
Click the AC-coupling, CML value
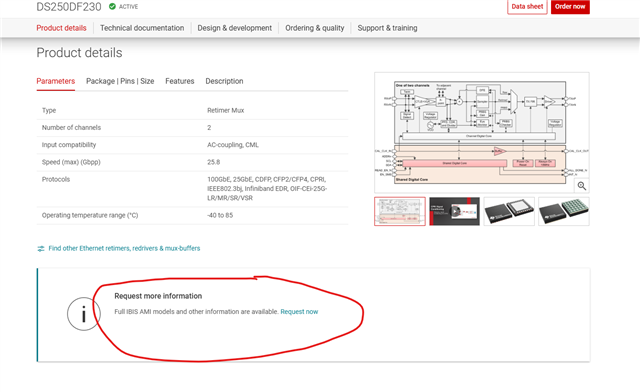click(x=233, y=145)
